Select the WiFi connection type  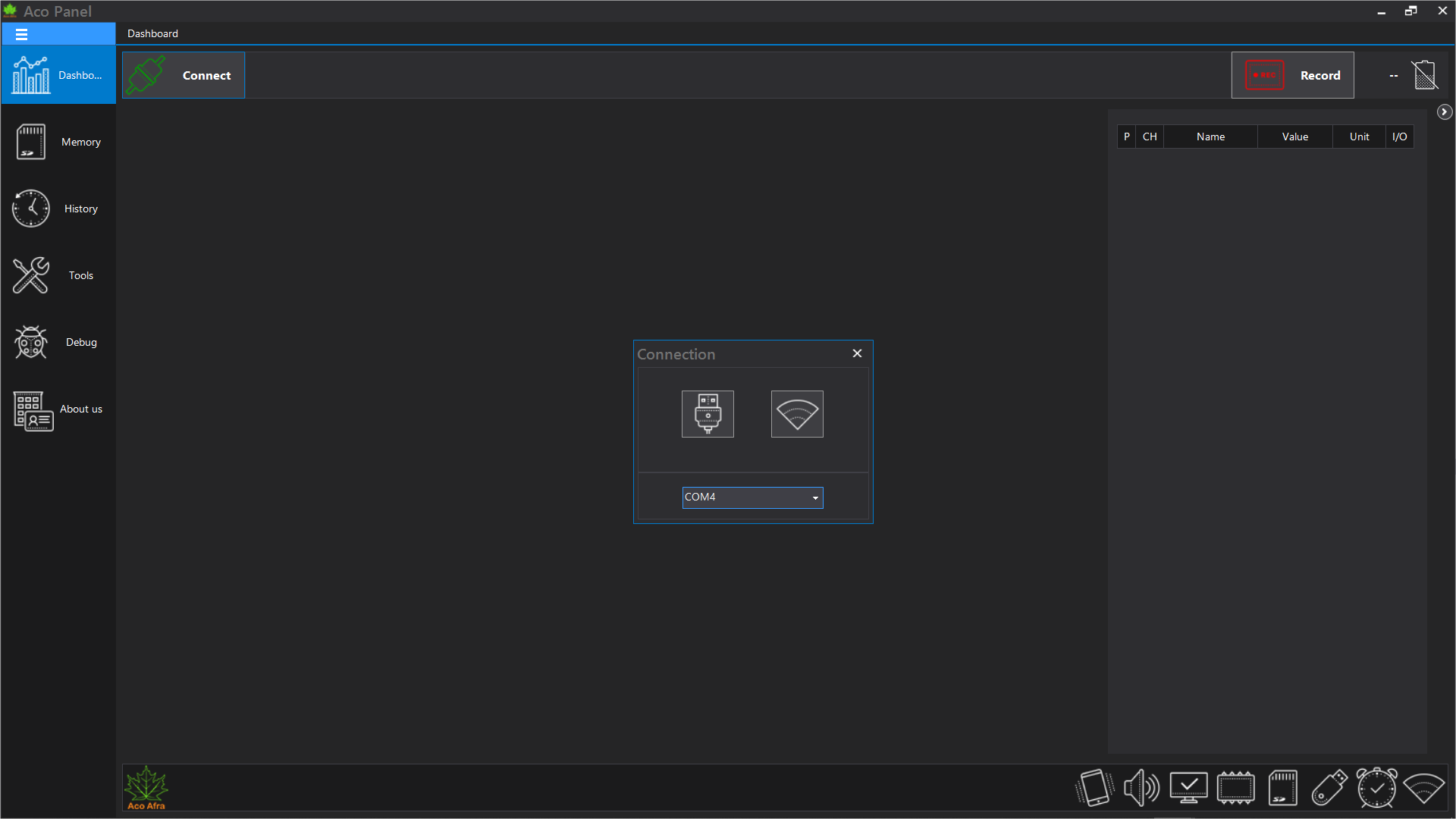point(797,413)
